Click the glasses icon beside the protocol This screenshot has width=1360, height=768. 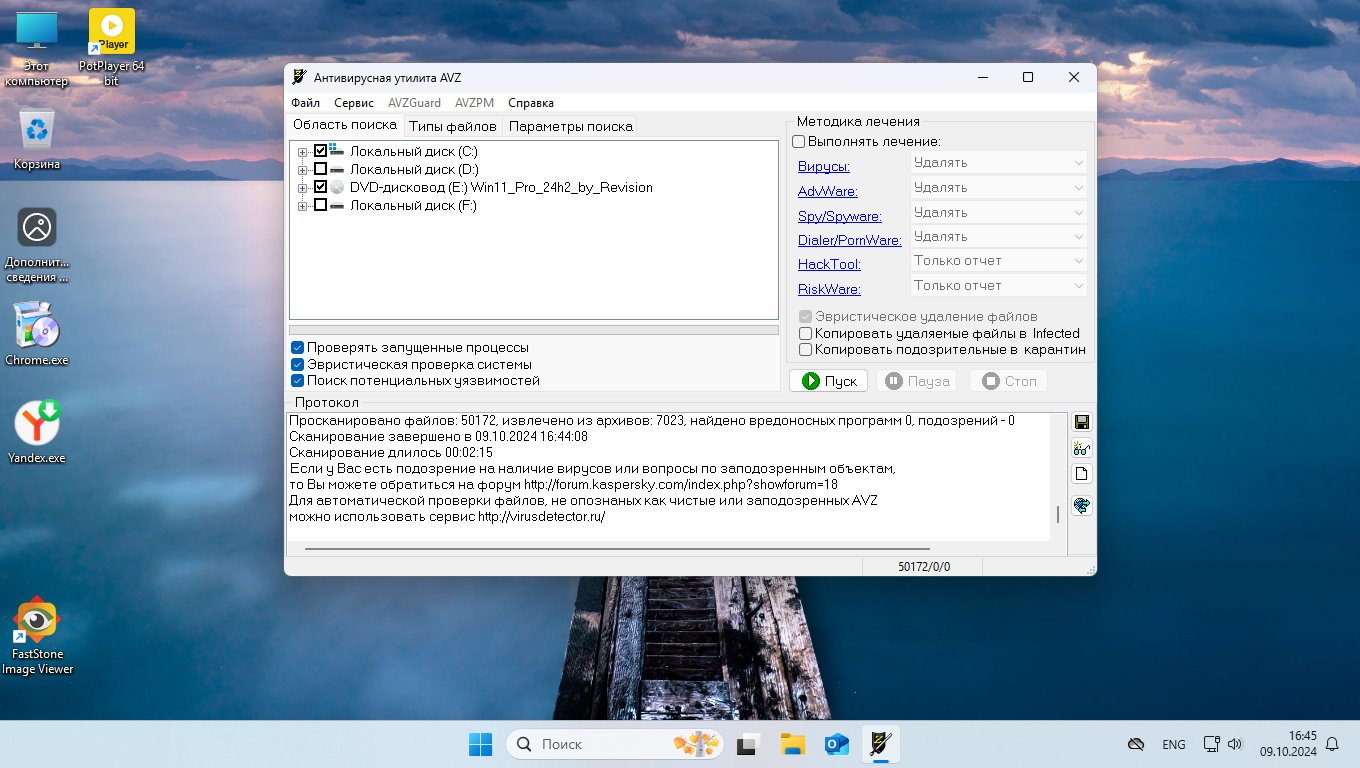(1081, 448)
